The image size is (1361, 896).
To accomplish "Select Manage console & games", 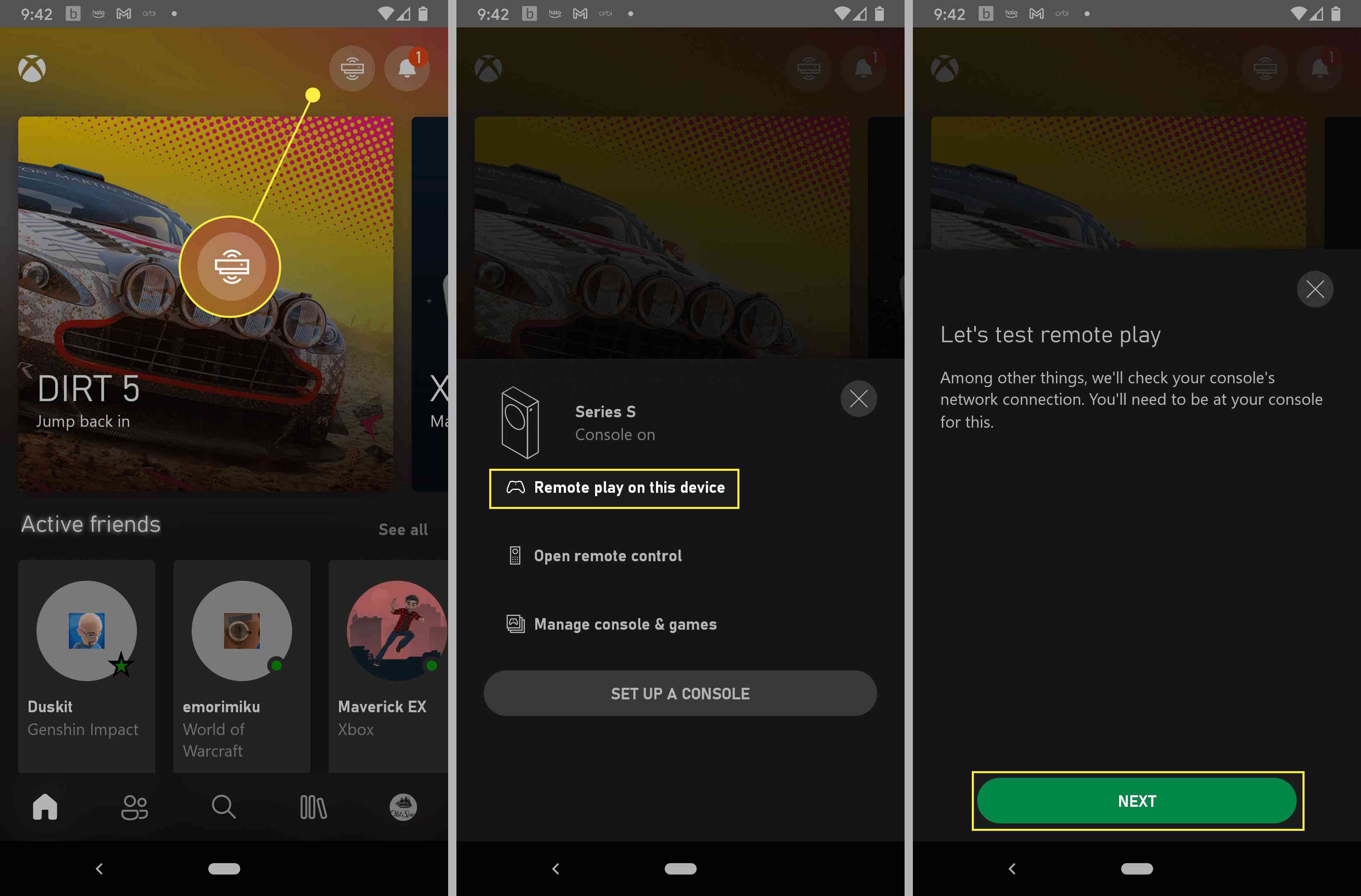I will (x=611, y=624).
